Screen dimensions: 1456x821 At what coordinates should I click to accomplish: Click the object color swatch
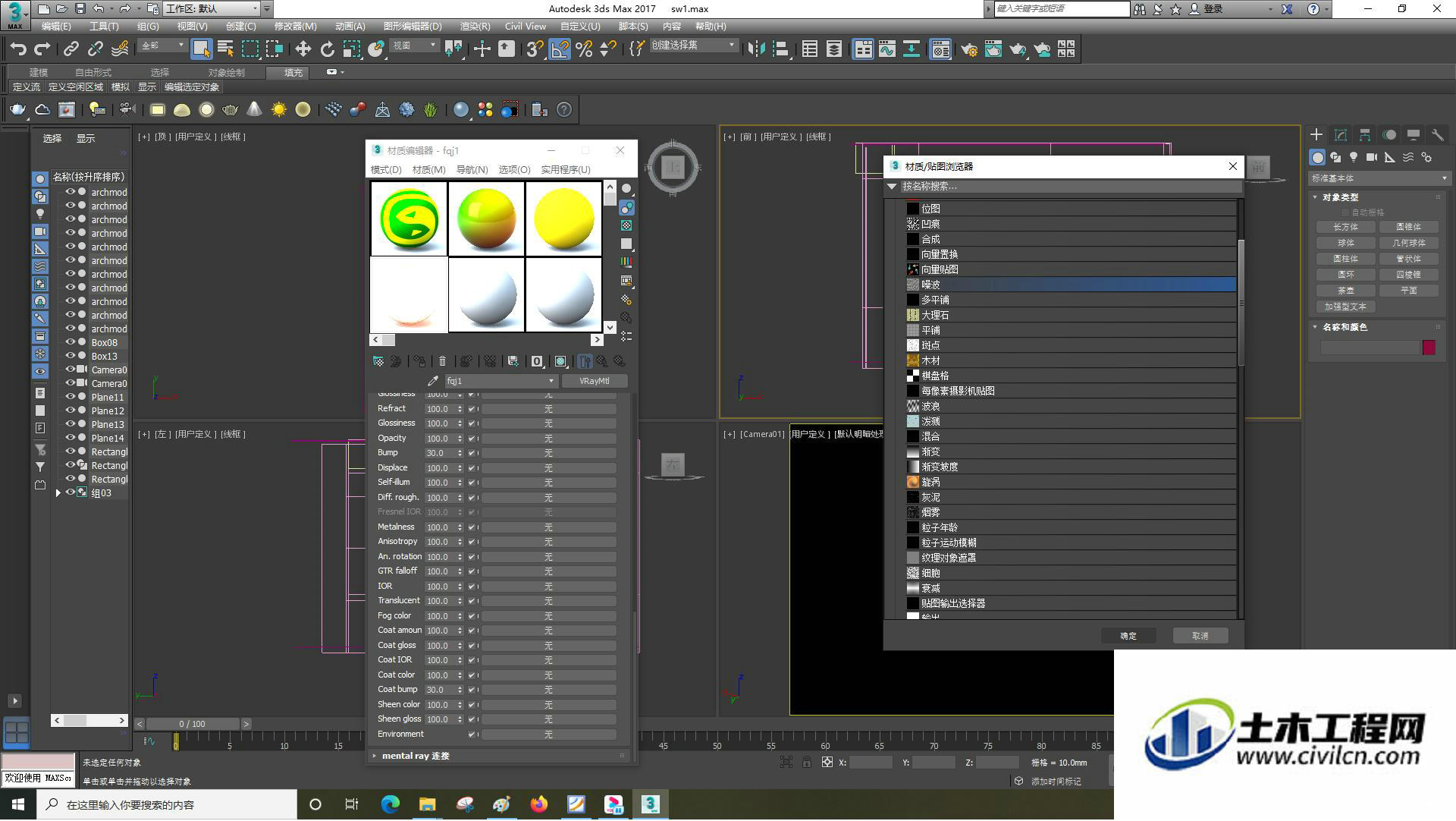[x=1429, y=348]
